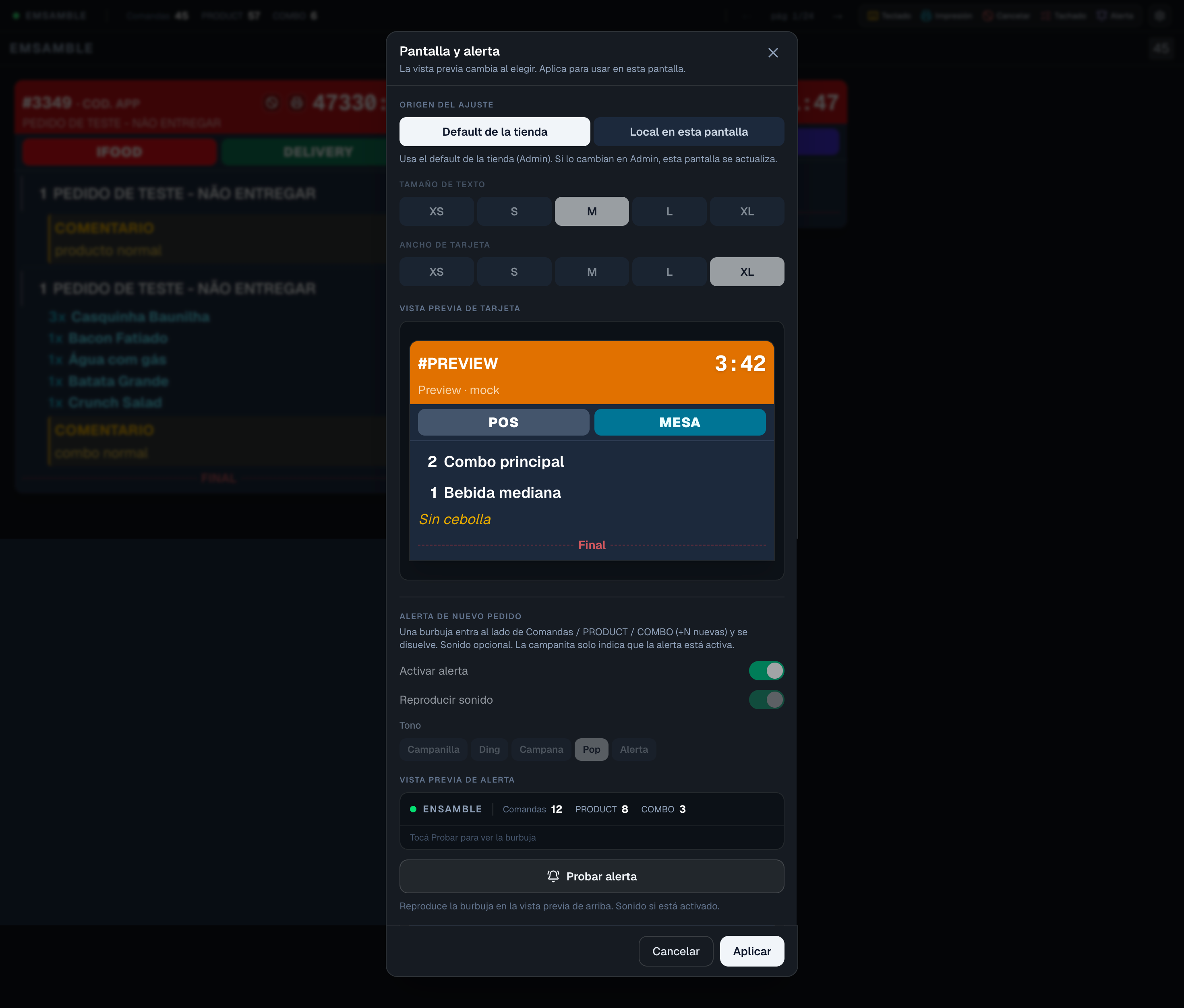Click Comandas 12 counter in alert preview
Viewport: 1184px width, 1008px height.
point(532,809)
